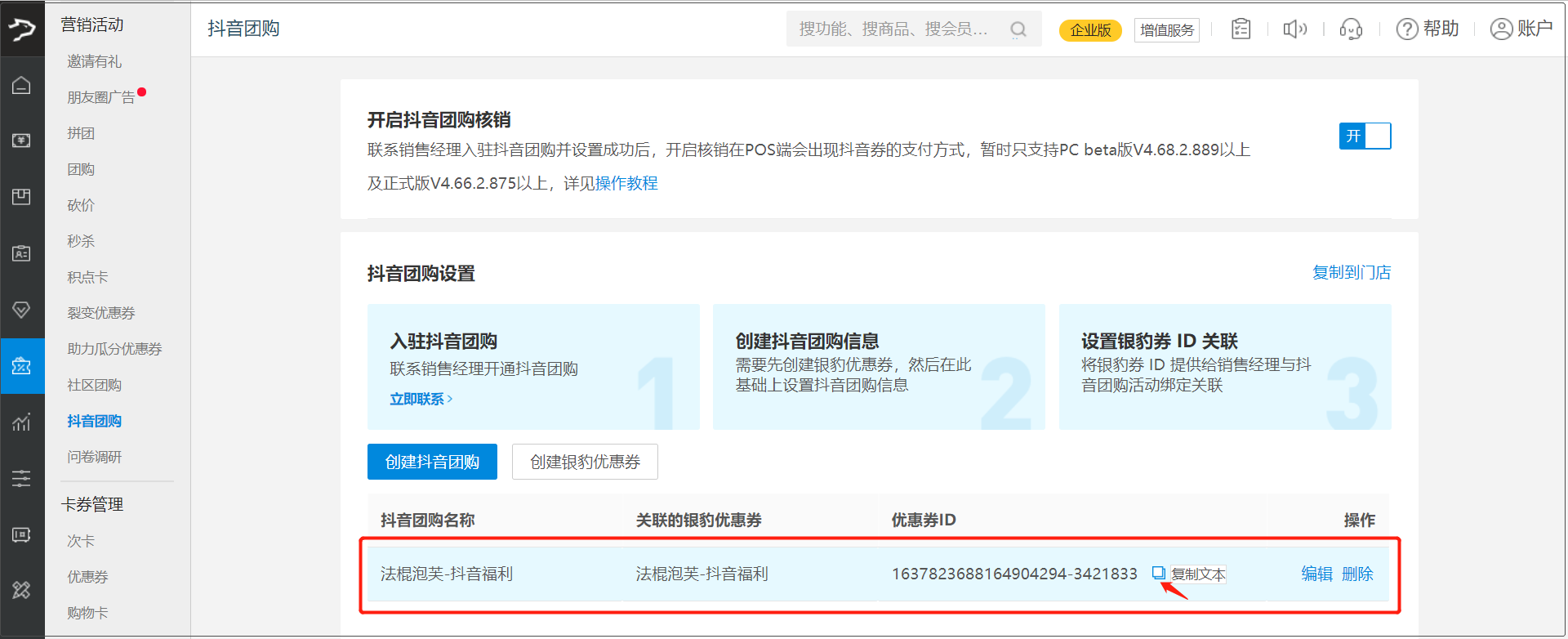Click the coupon ID 1637823688164904294-3421833
This screenshot has width=1568, height=639.
tap(1014, 574)
